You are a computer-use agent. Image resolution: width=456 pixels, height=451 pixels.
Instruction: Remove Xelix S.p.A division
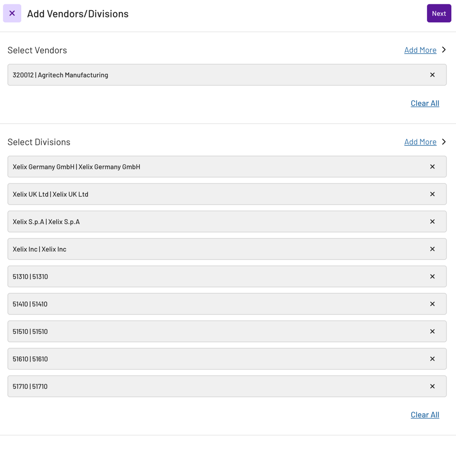pyautogui.click(x=432, y=222)
